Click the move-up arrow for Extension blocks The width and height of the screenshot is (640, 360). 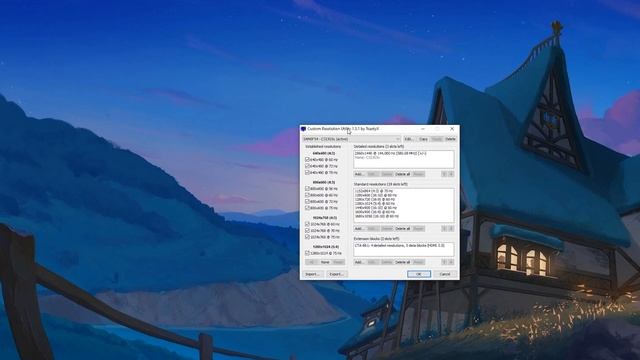click(444, 262)
